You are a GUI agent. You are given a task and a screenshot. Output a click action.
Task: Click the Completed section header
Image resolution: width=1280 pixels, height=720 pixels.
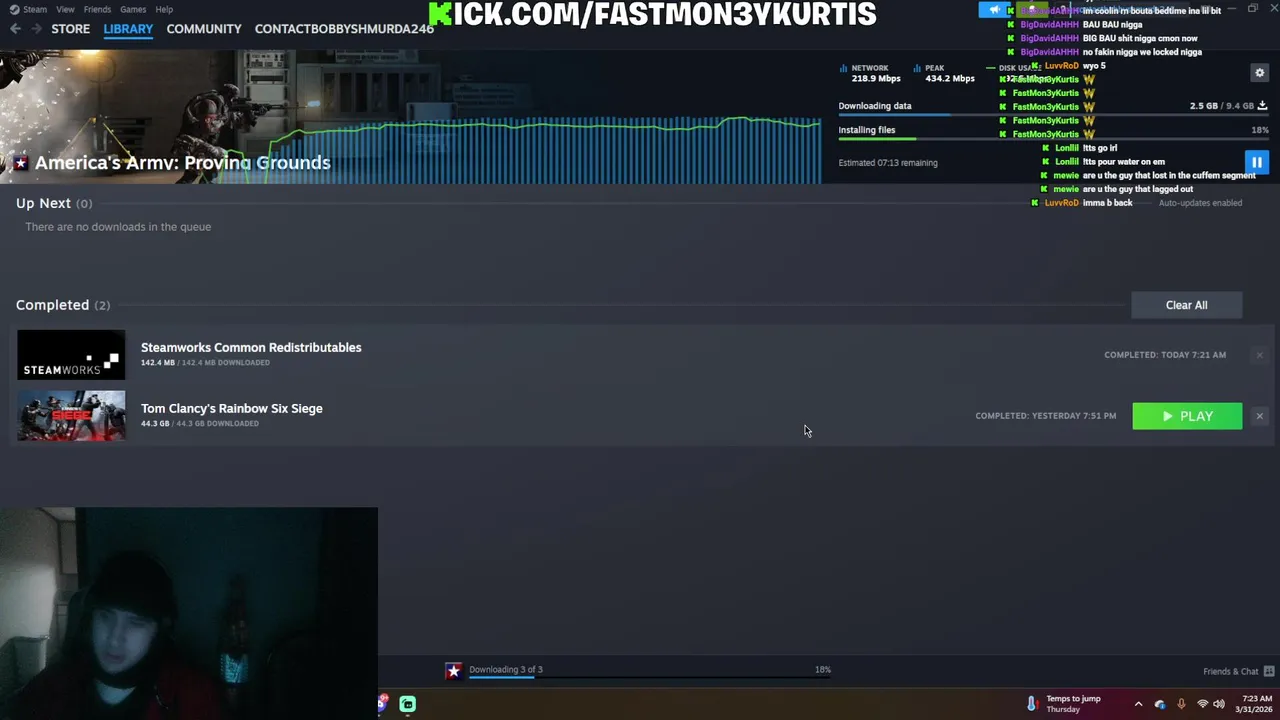point(63,305)
